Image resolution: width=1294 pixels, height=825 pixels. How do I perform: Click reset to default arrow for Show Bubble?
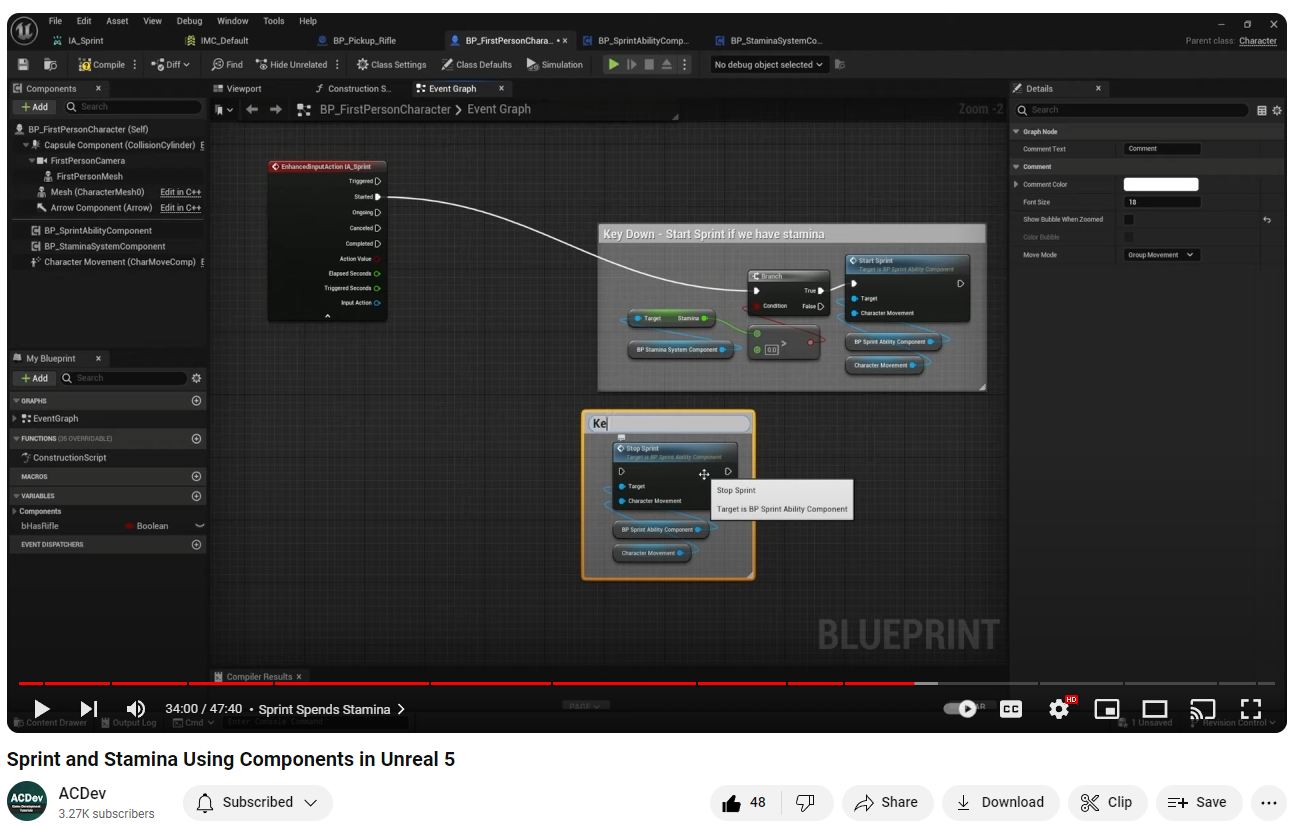click(1267, 220)
